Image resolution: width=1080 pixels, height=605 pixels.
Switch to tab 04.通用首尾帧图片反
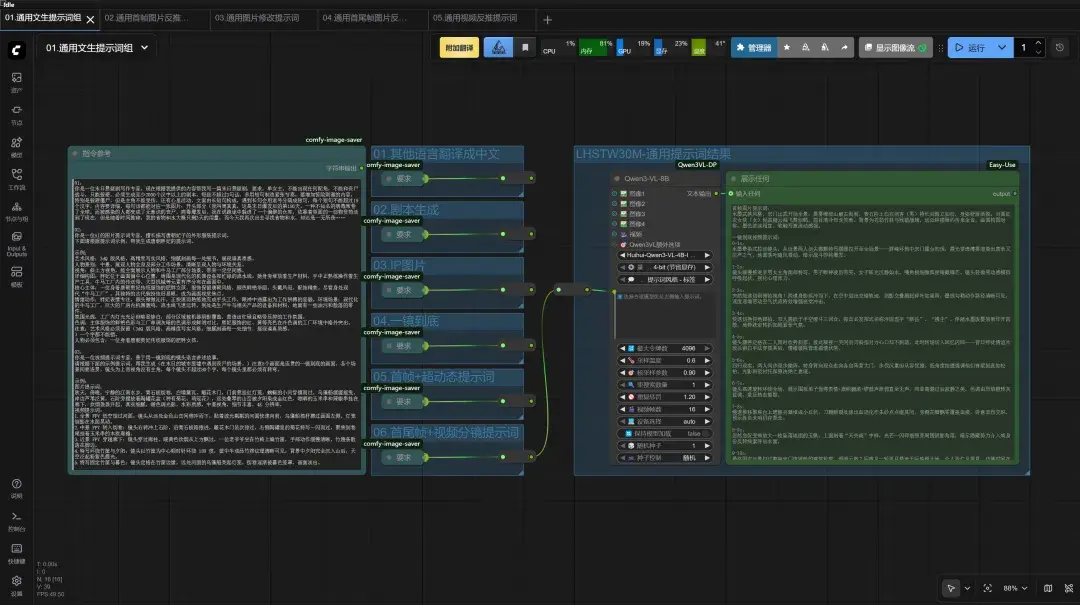[364, 18]
